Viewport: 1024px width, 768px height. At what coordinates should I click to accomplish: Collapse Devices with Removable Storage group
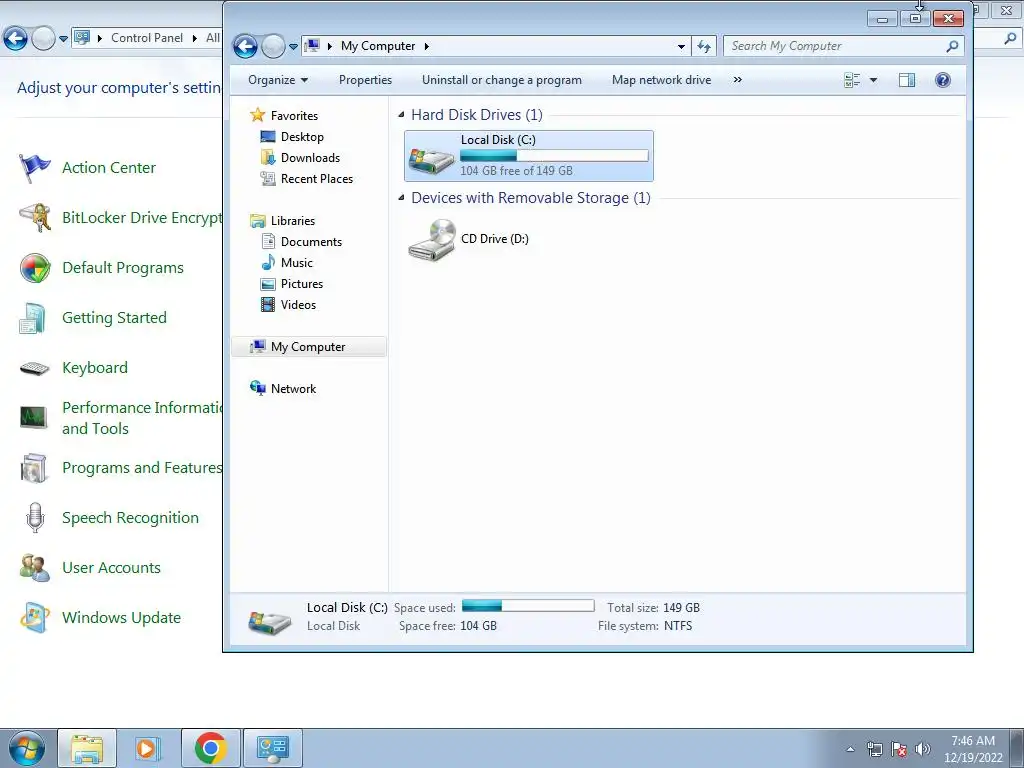[x=401, y=198]
